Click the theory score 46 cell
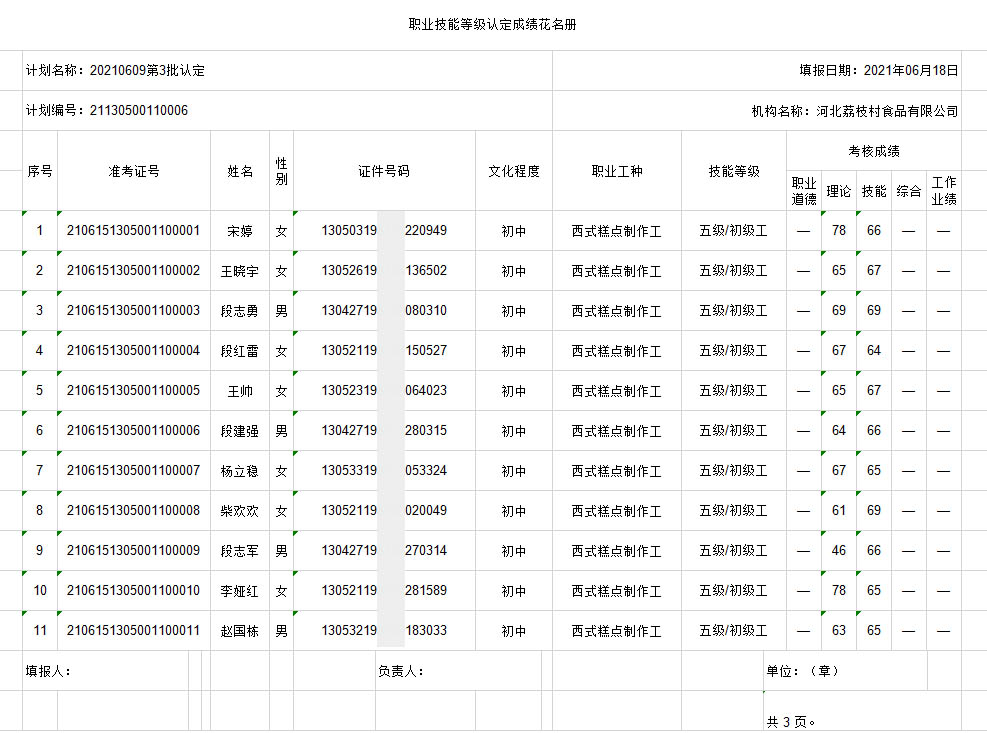The height and width of the screenshot is (733, 987). [838, 551]
